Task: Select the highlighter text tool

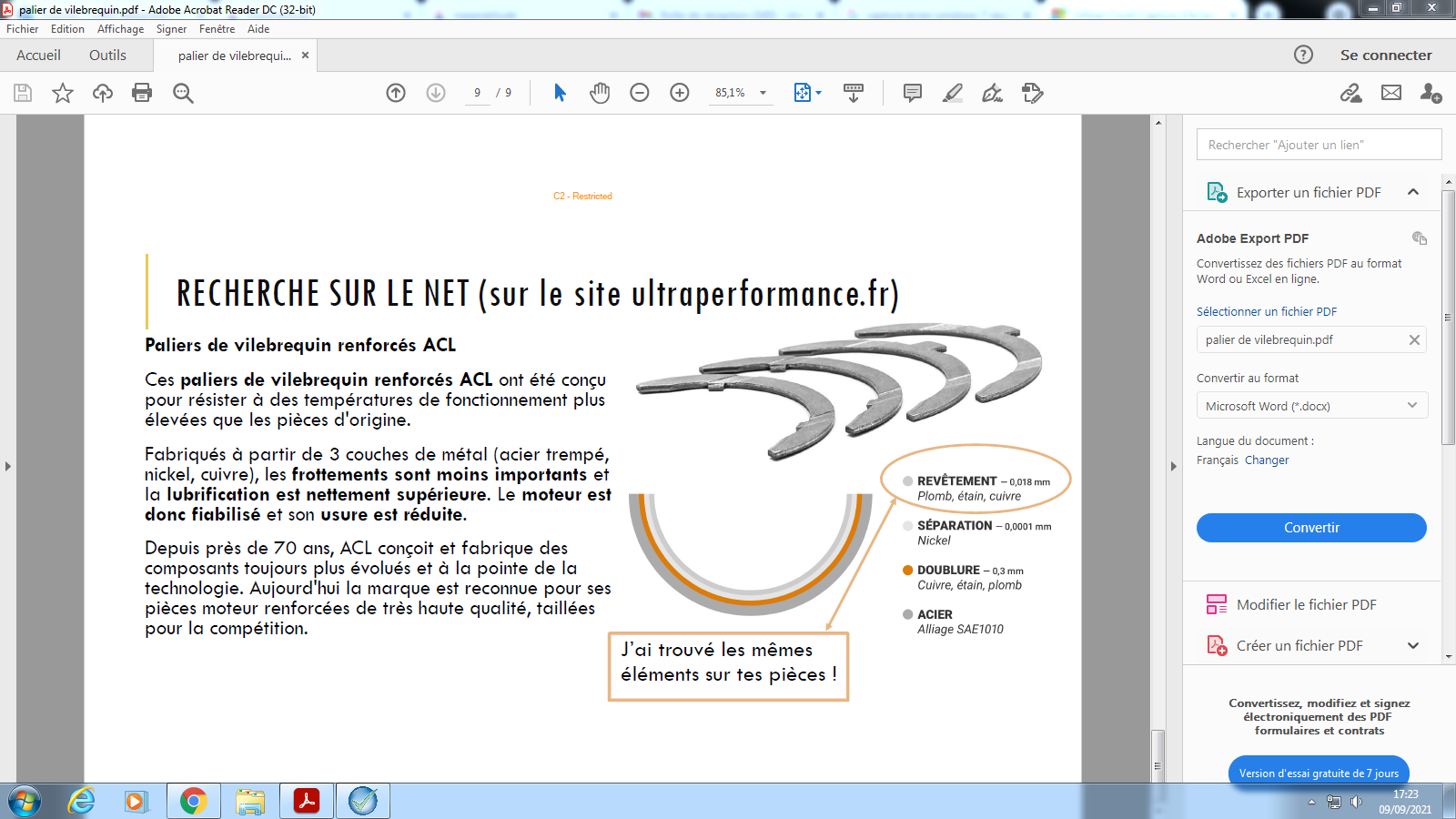Action: click(952, 93)
